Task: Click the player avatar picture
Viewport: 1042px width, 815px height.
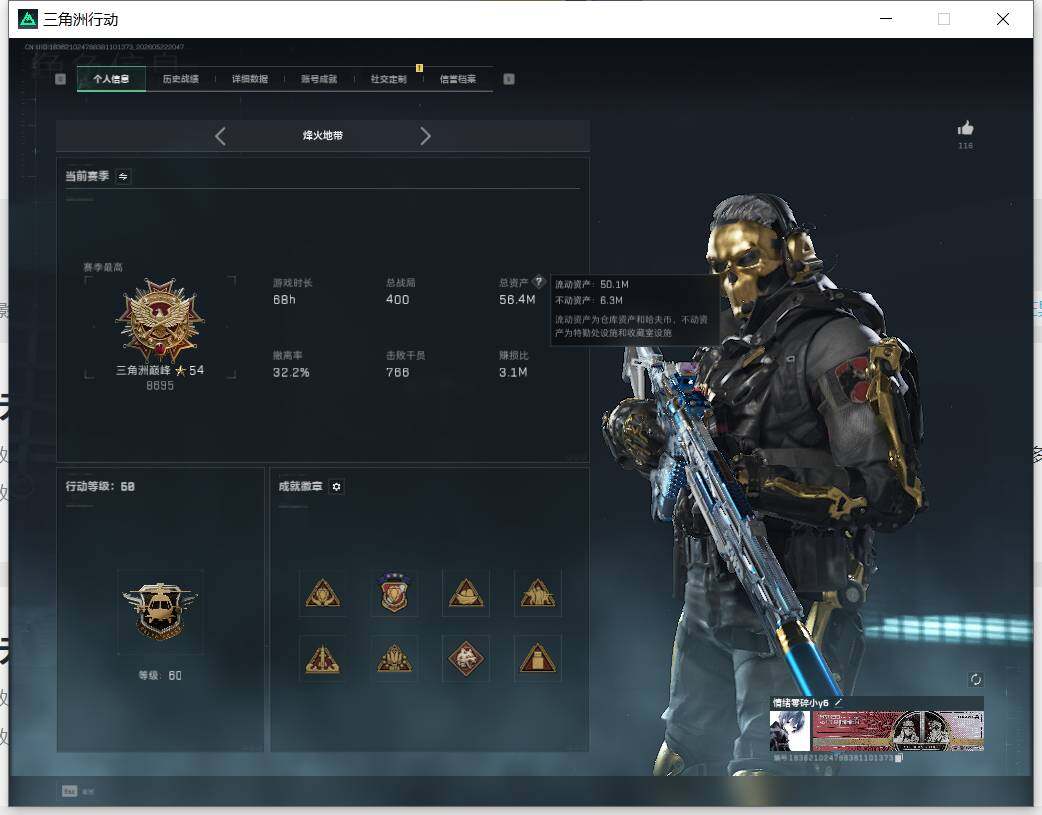Action: 789,731
